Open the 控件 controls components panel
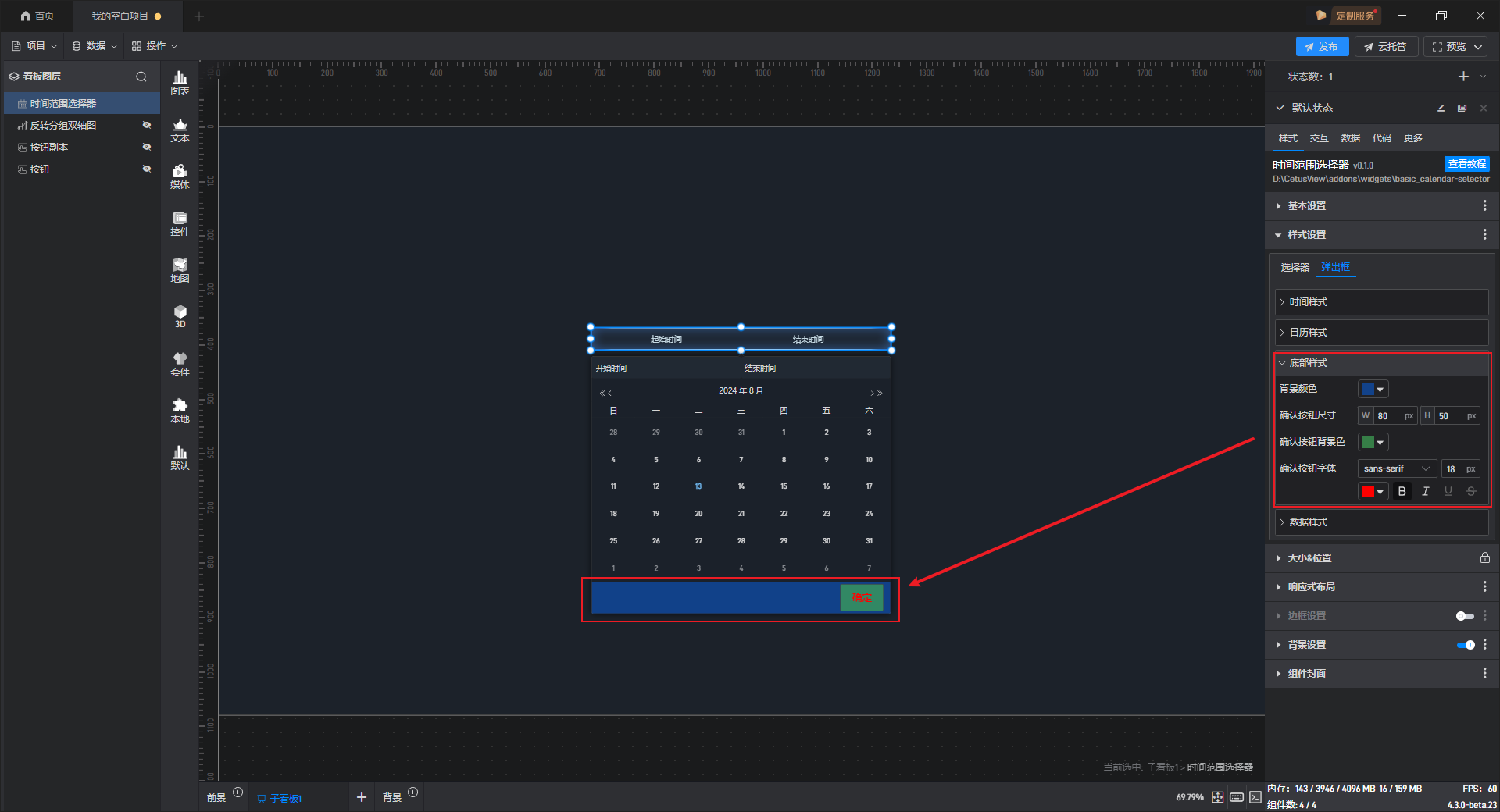Viewport: 1500px width, 812px height. click(x=180, y=223)
